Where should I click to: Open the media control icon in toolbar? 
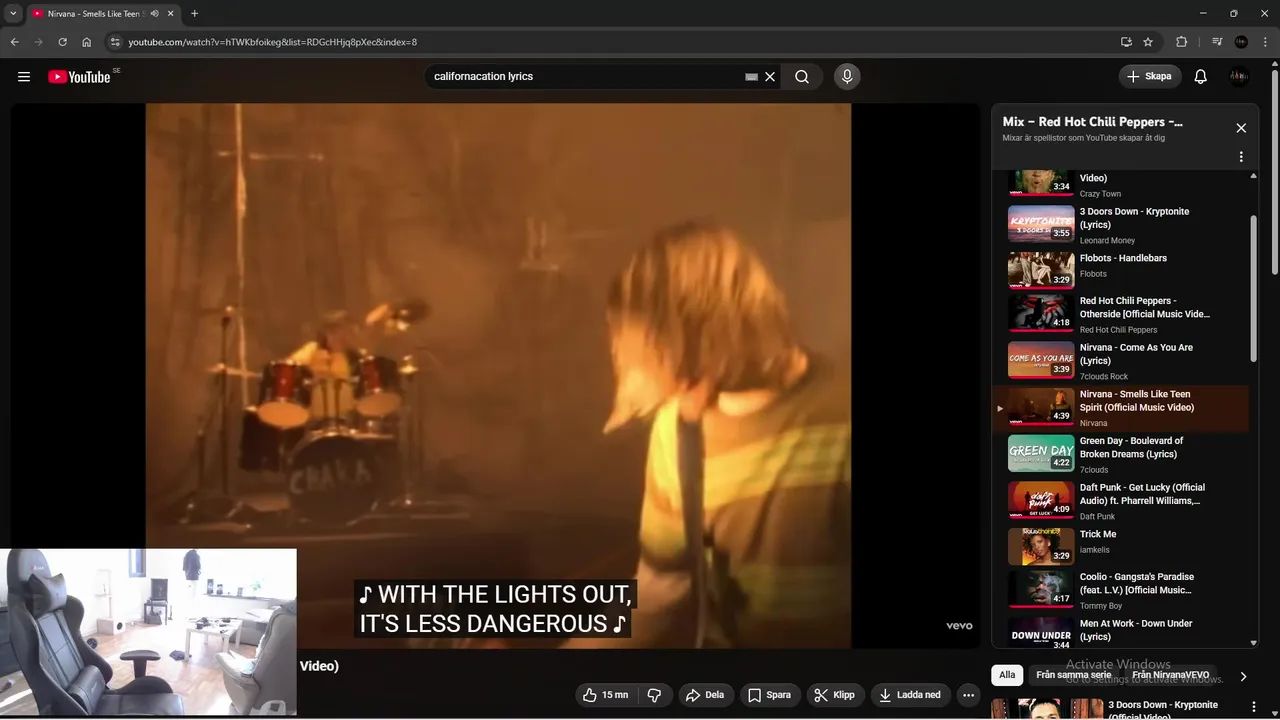click(1217, 42)
